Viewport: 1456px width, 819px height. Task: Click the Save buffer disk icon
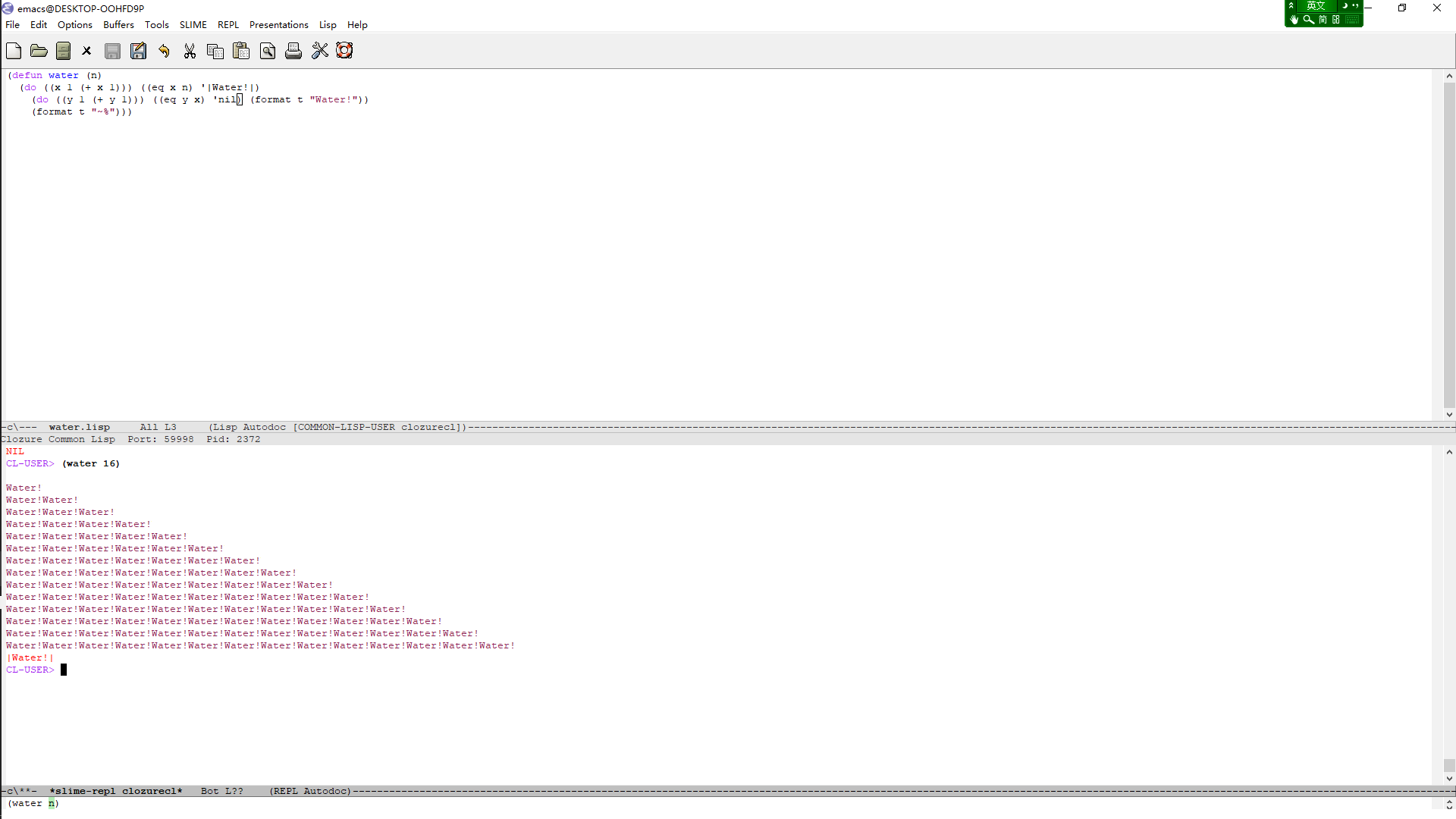tap(112, 51)
